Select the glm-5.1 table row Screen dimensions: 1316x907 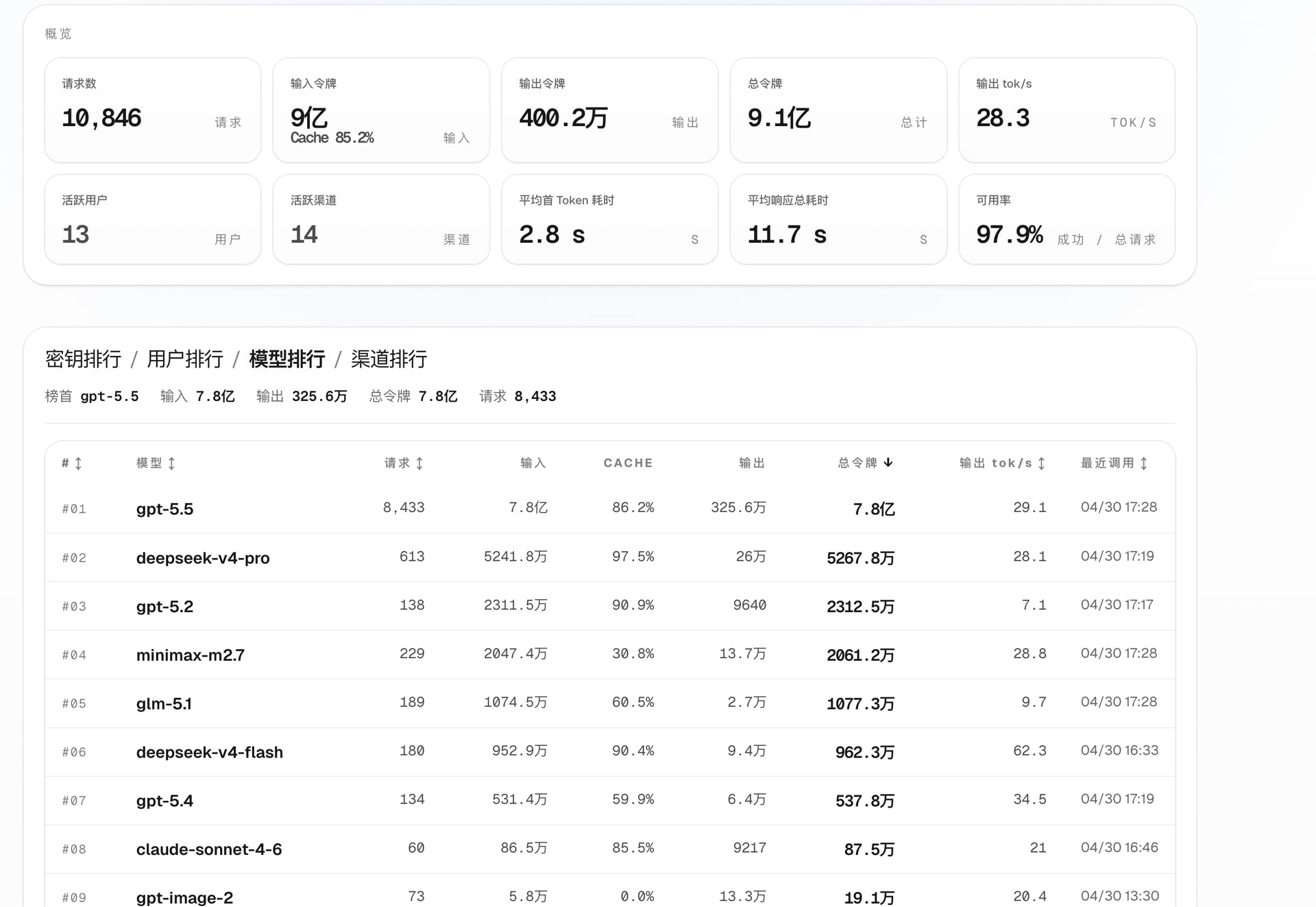(610, 703)
